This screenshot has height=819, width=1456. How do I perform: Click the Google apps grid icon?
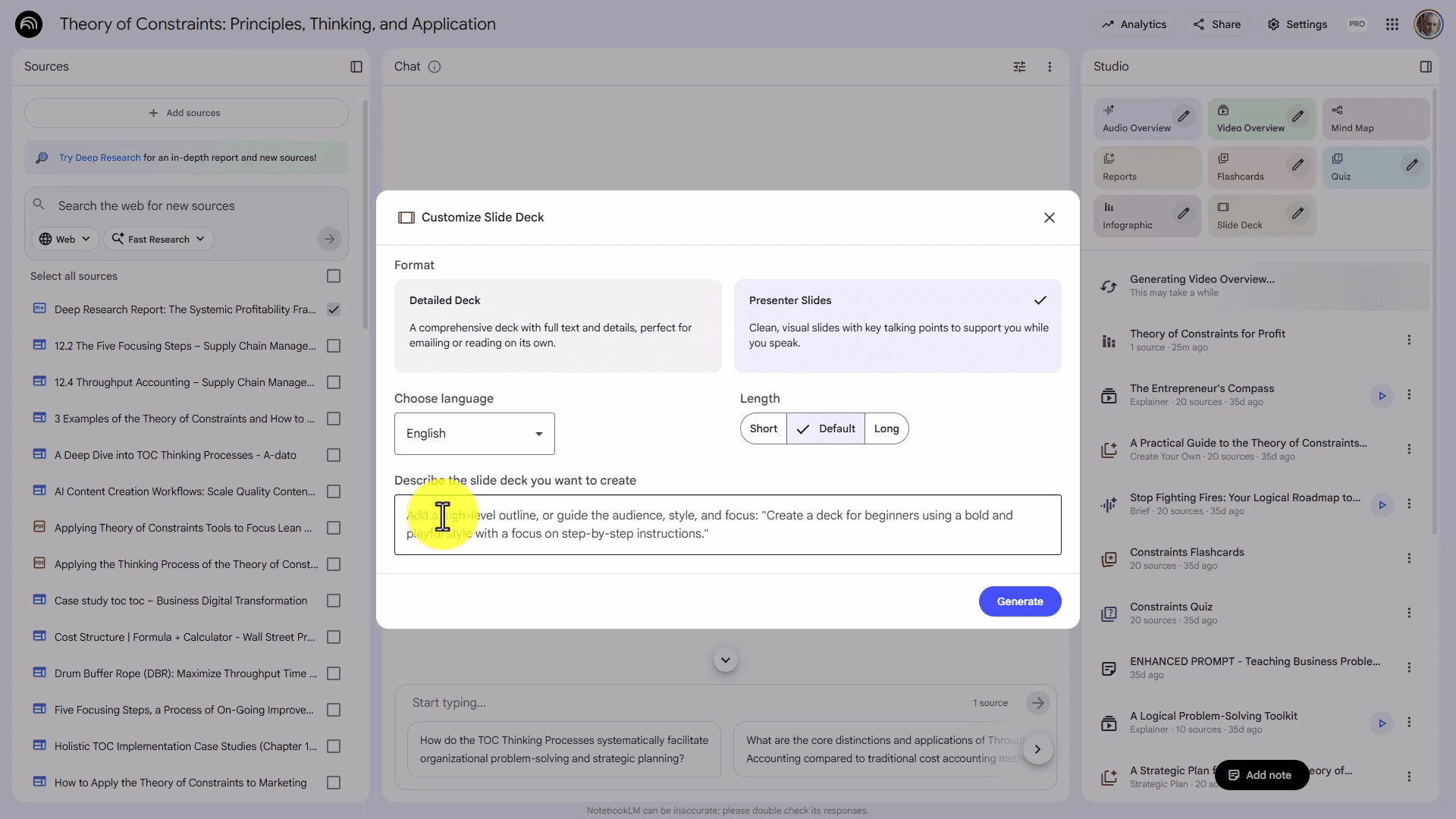(1392, 24)
